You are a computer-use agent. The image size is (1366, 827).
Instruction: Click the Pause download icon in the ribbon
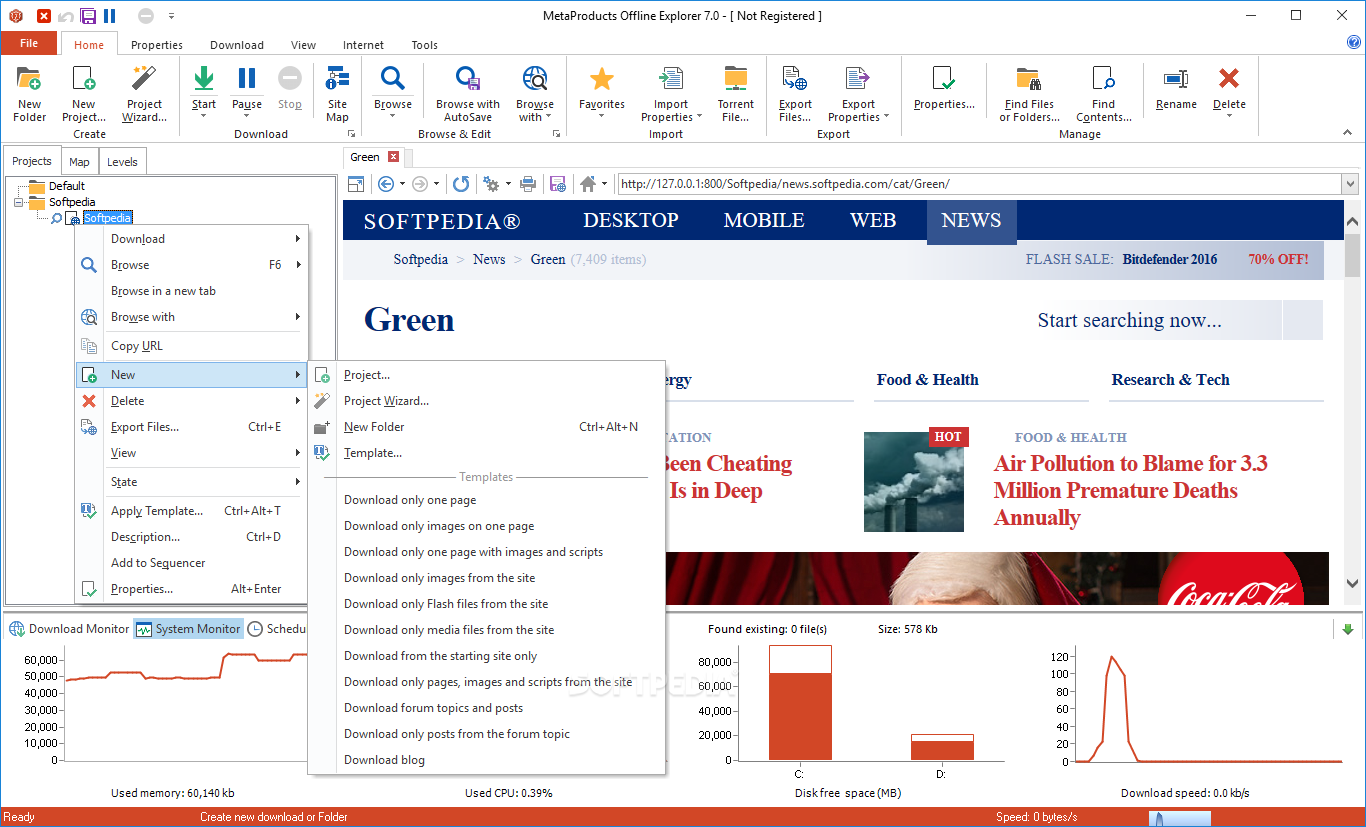tap(247, 79)
